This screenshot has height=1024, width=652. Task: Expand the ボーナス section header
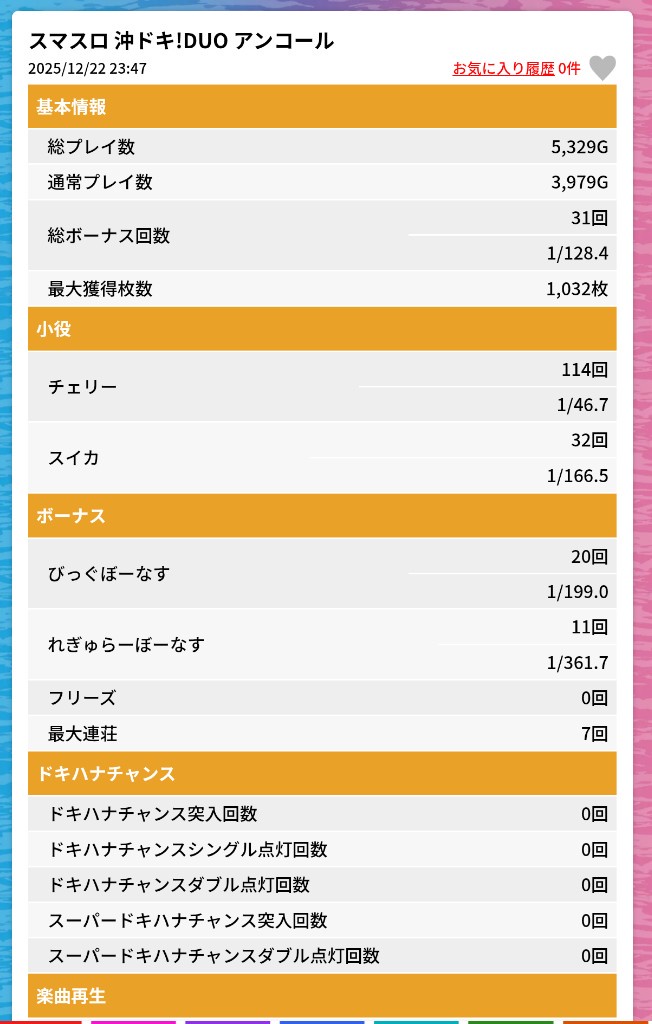[x=322, y=516]
